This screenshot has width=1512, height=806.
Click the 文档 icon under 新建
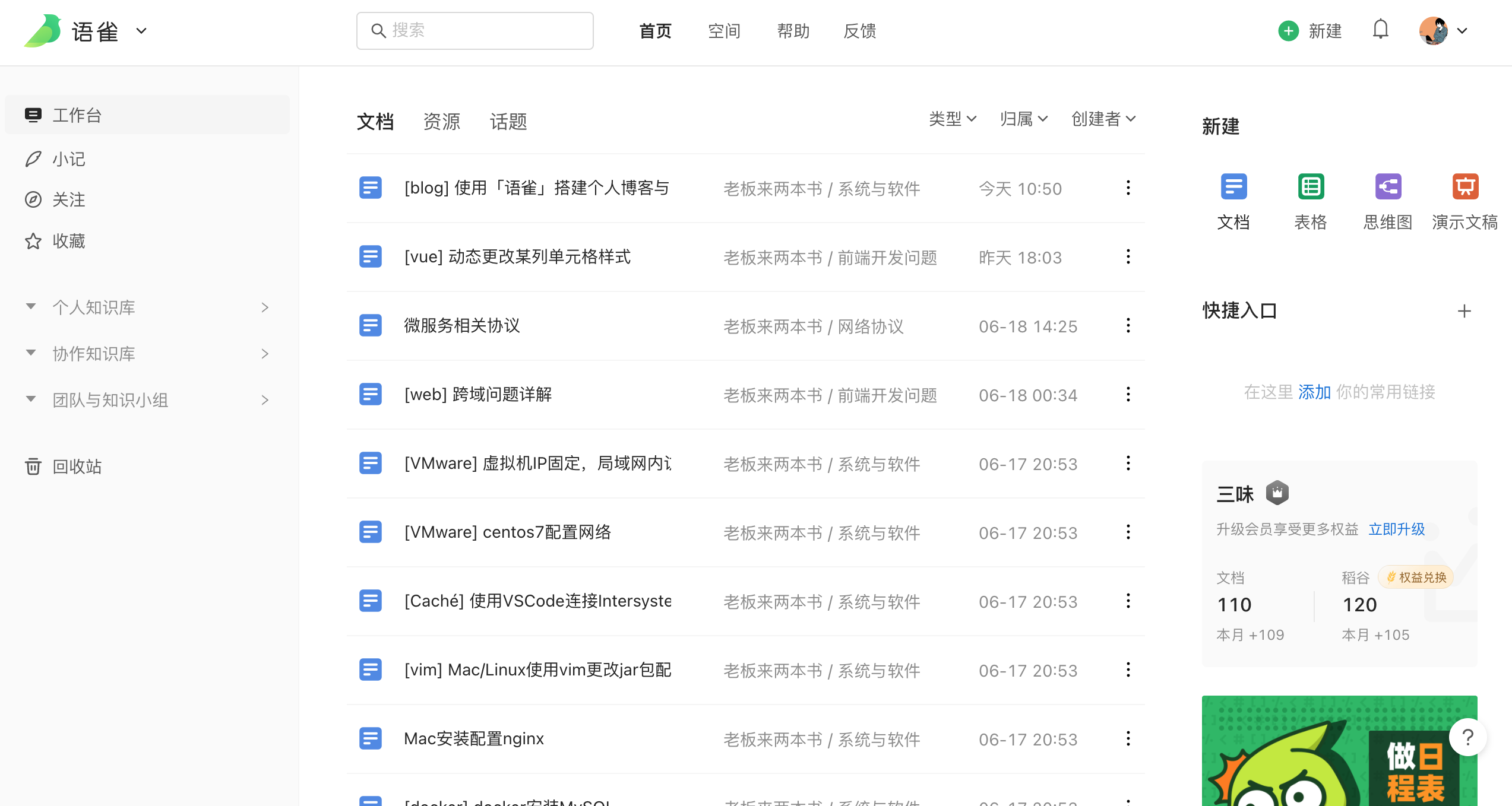1233,188
